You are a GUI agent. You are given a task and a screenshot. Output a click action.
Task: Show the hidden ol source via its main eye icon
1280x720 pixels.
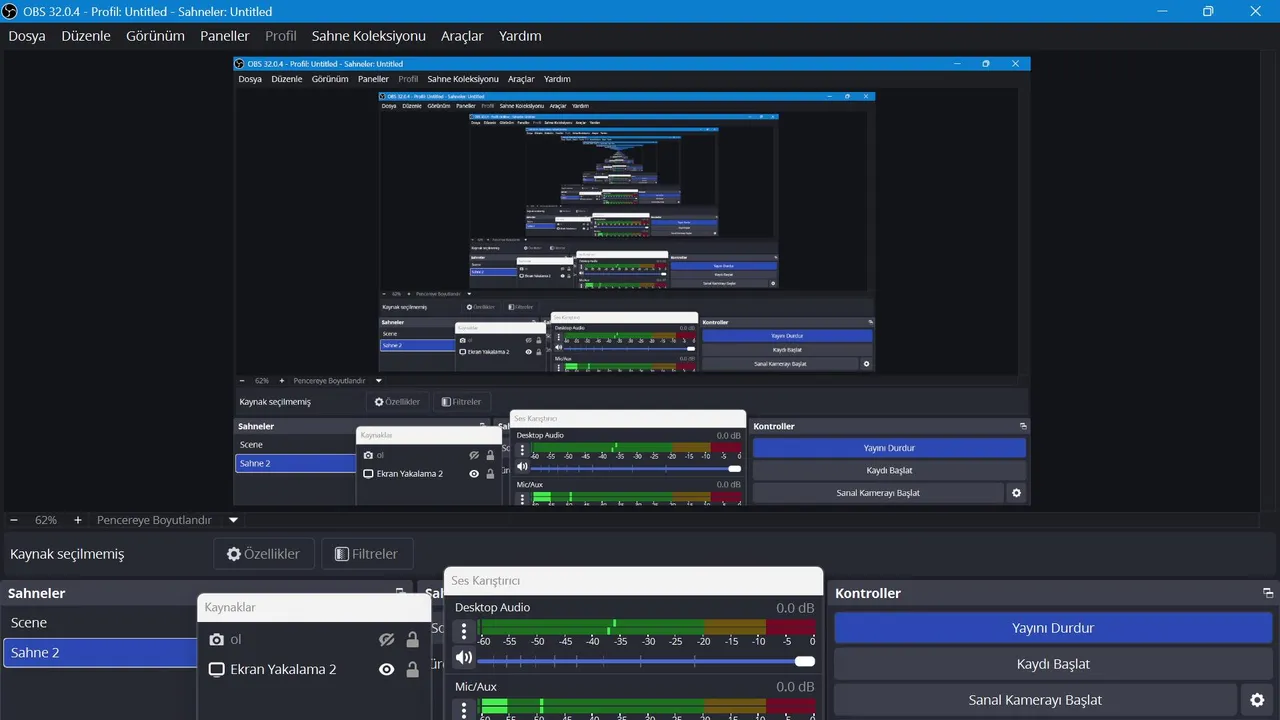(x=386, y=640)
